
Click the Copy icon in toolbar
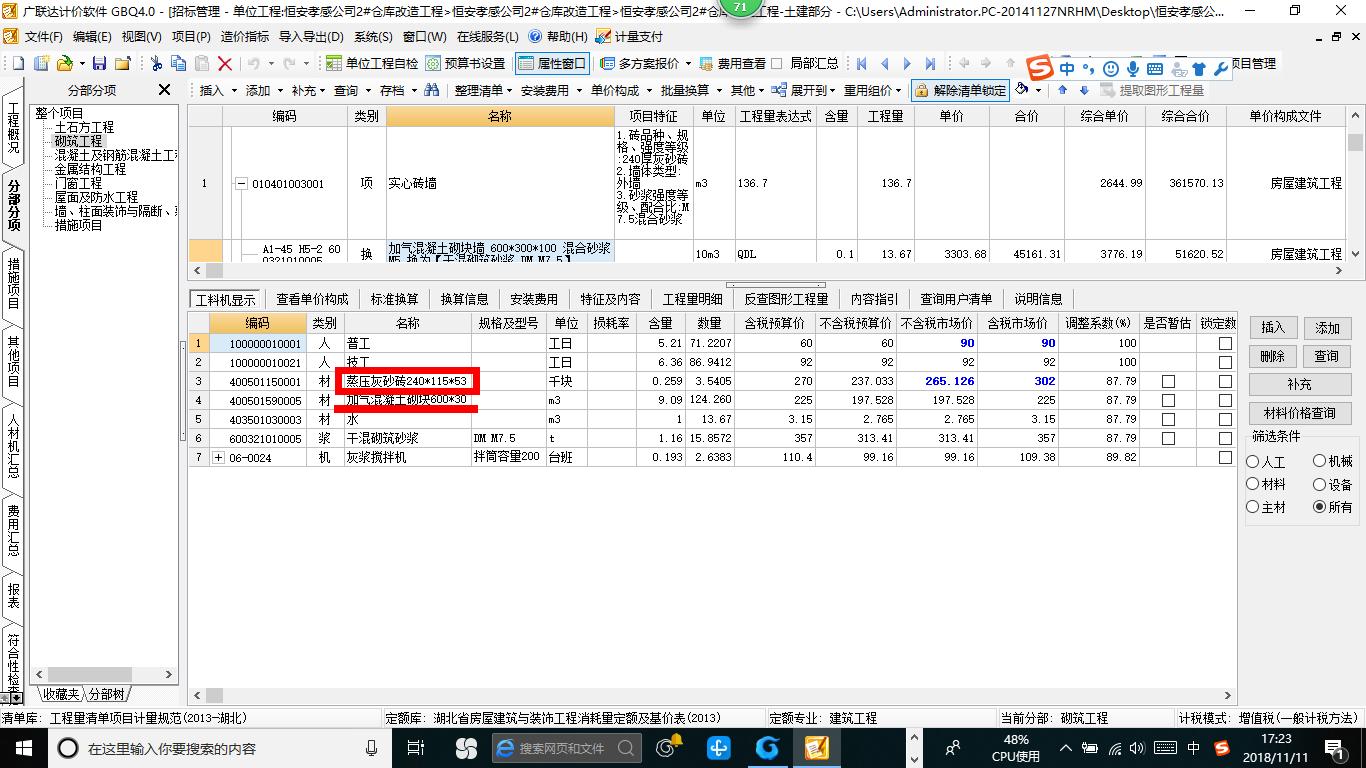tap(179, 63)
